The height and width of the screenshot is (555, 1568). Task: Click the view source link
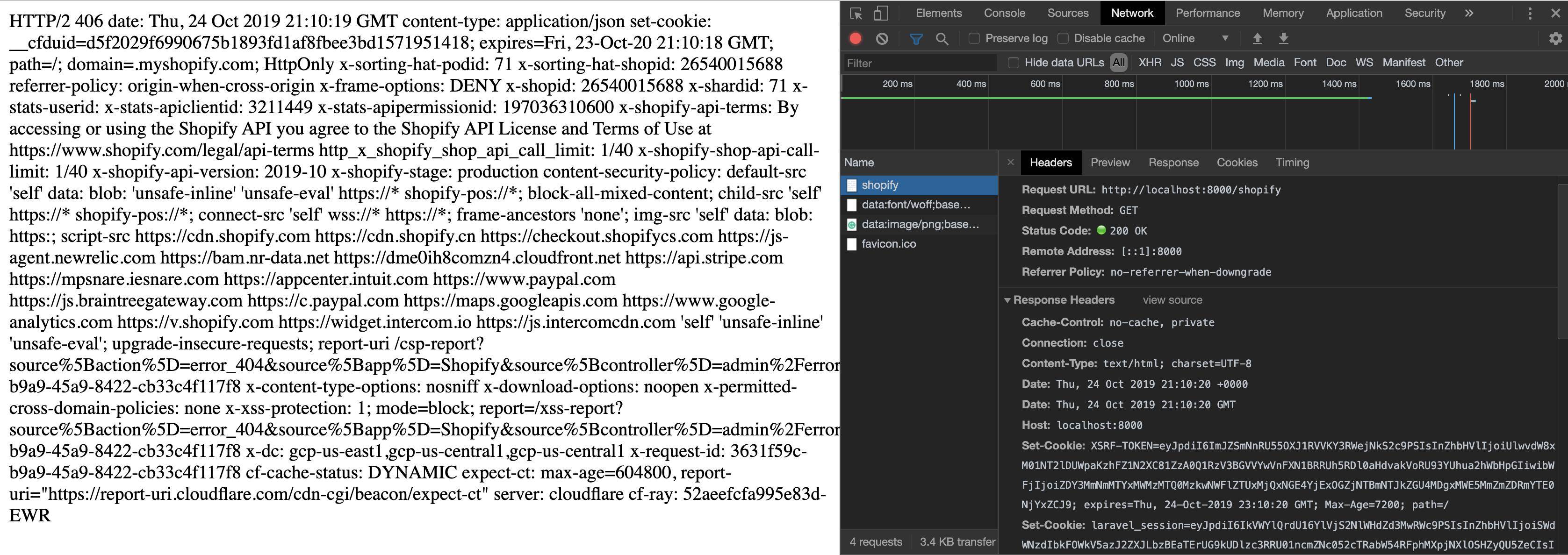(x=1172, y=300)
